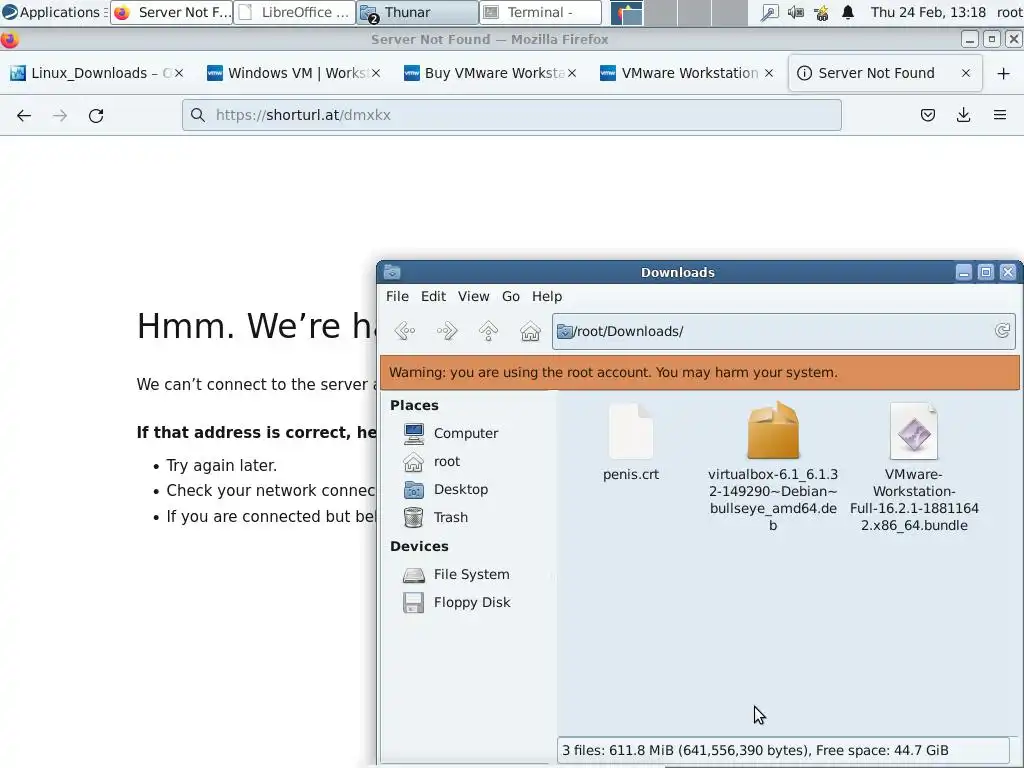Open Save to Pocket in Firefox toolbar
This screenshot has width=1024, height=768.
point(927,116)
